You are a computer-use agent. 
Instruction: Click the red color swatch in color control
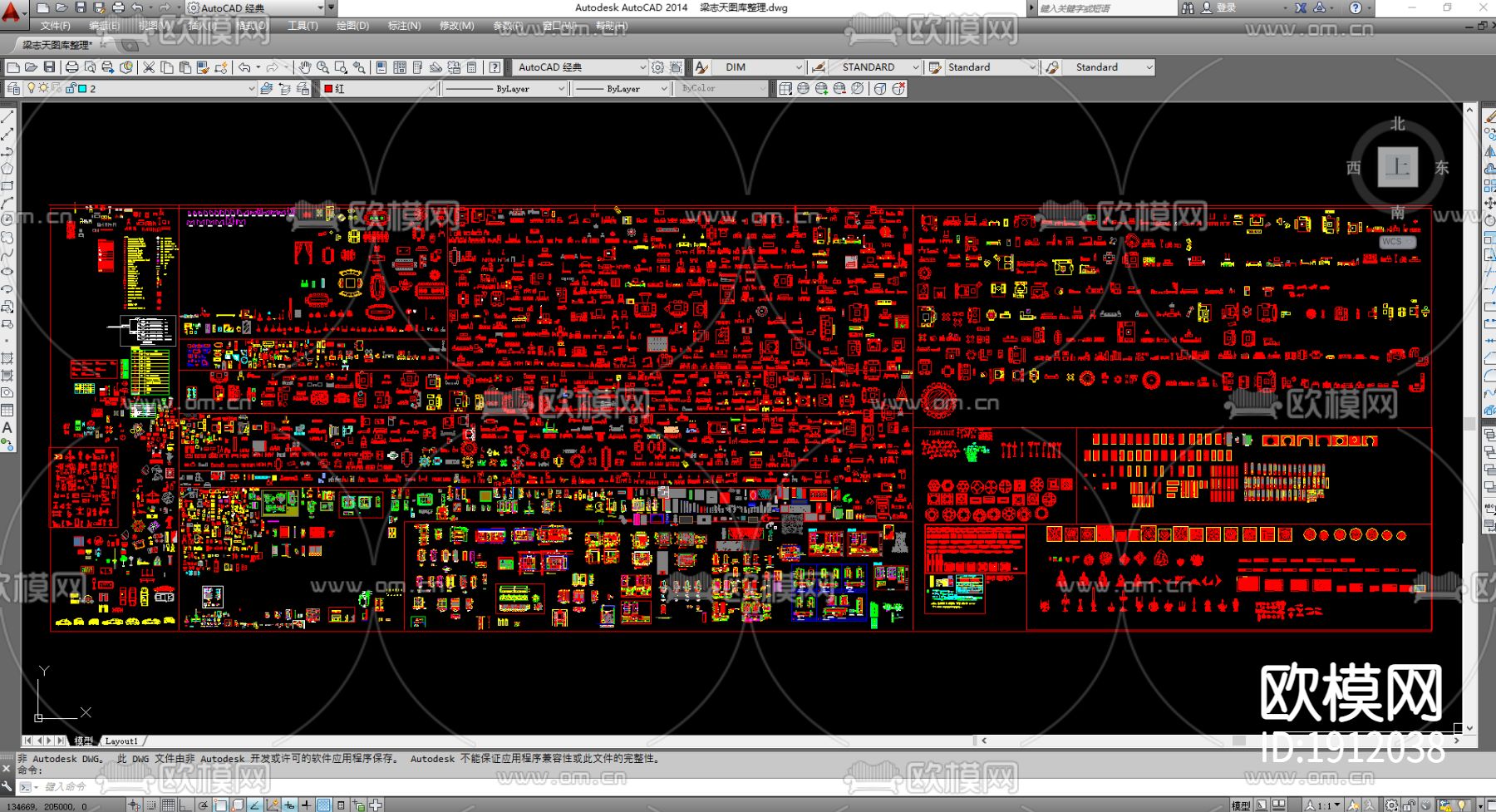tap(328, 89)
